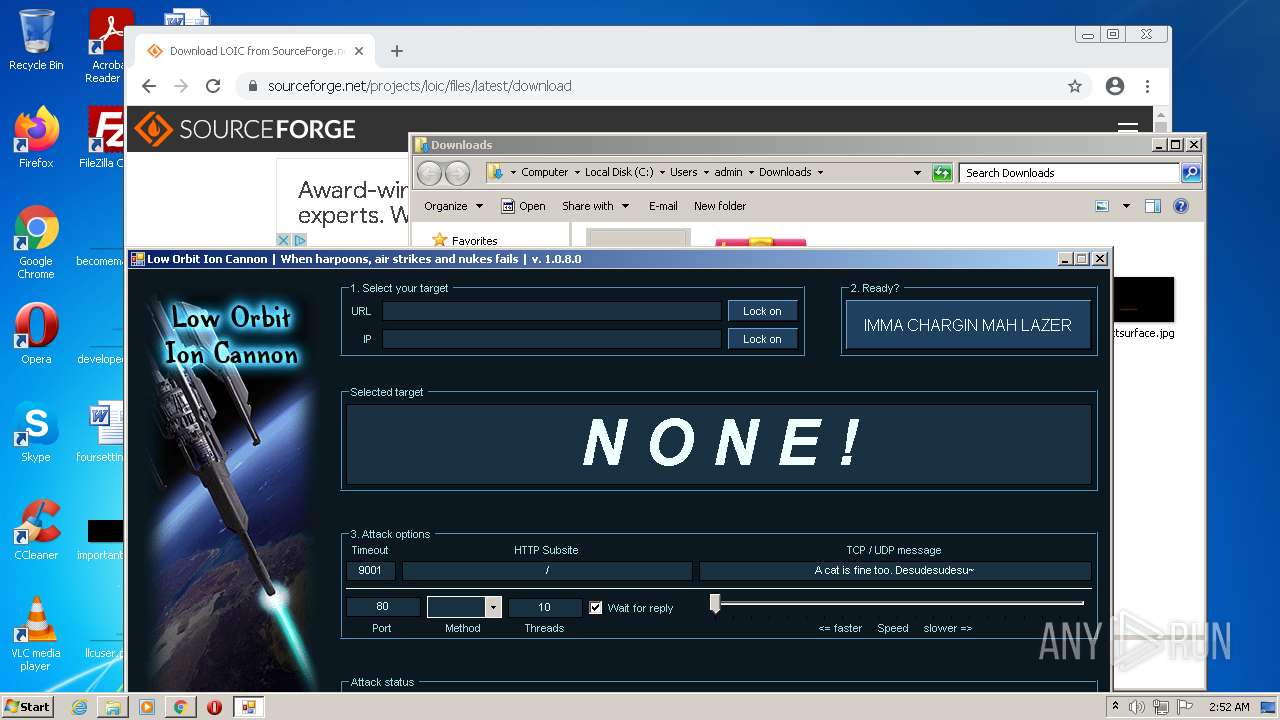This screenshot has height=720, width=1280.
Task: Click the Explorer search magnifier icon
Action: (1190, 173)
